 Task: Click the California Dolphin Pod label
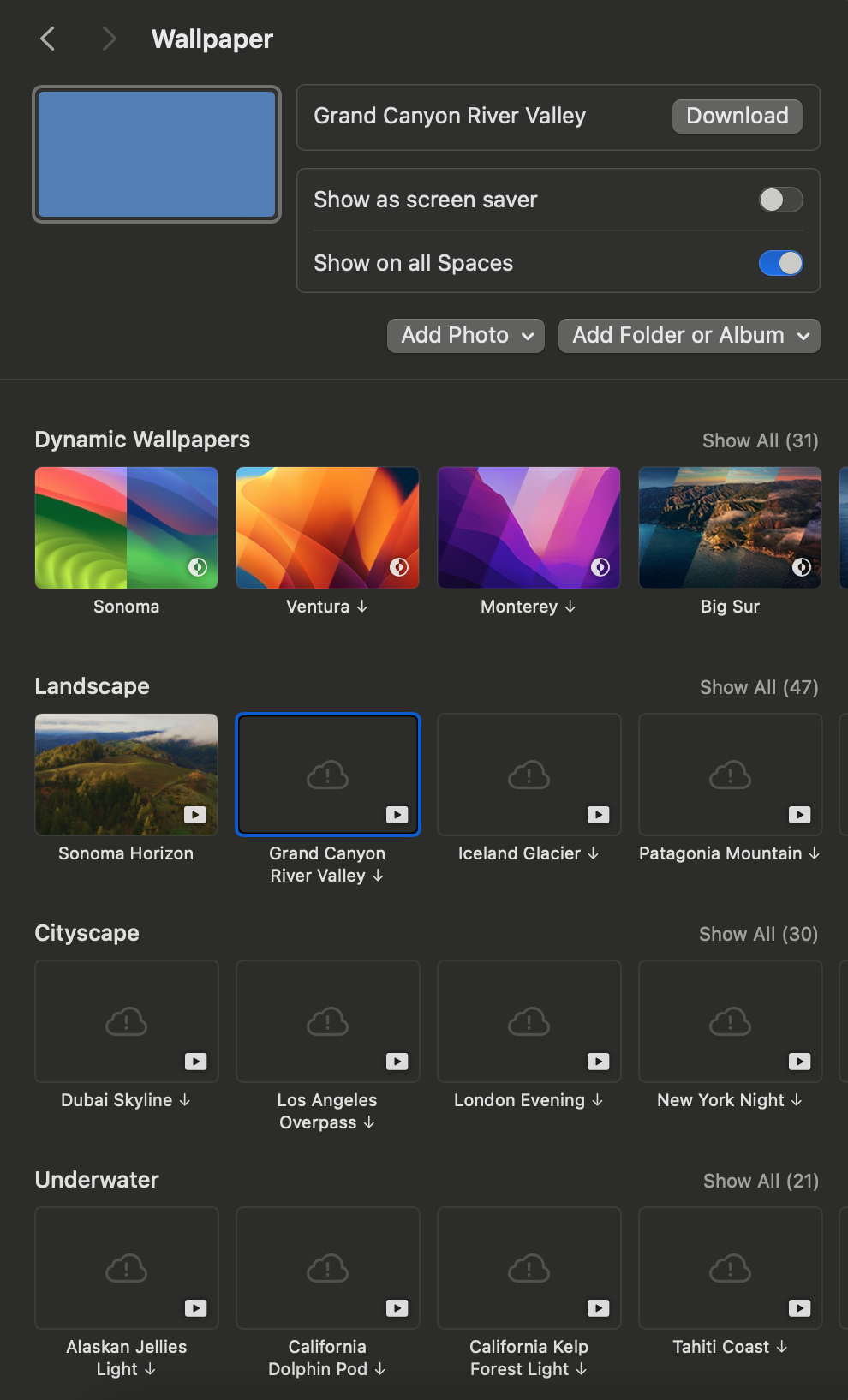click(x=327, y=1358)
